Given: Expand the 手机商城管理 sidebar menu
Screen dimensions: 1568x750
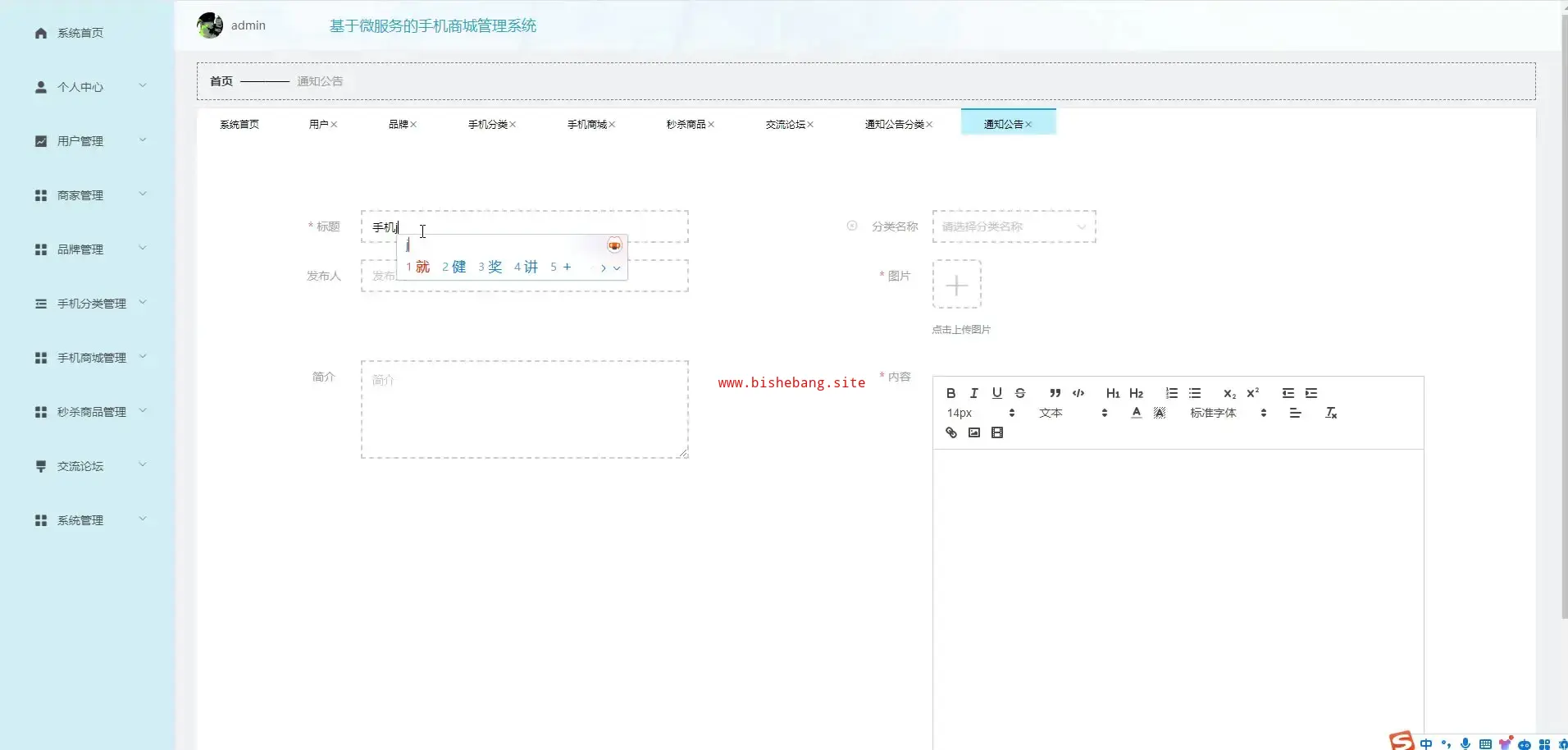Looking at the screenshot, I should [89, 358].
